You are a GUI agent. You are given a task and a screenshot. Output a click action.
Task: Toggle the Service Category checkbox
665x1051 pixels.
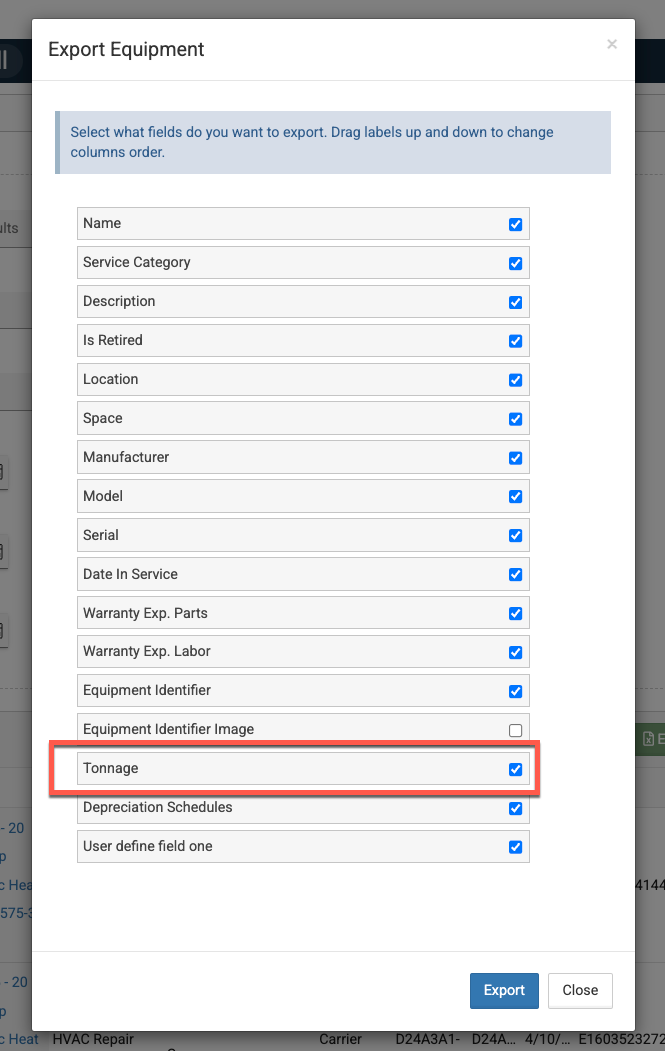[x=515, y=263]
